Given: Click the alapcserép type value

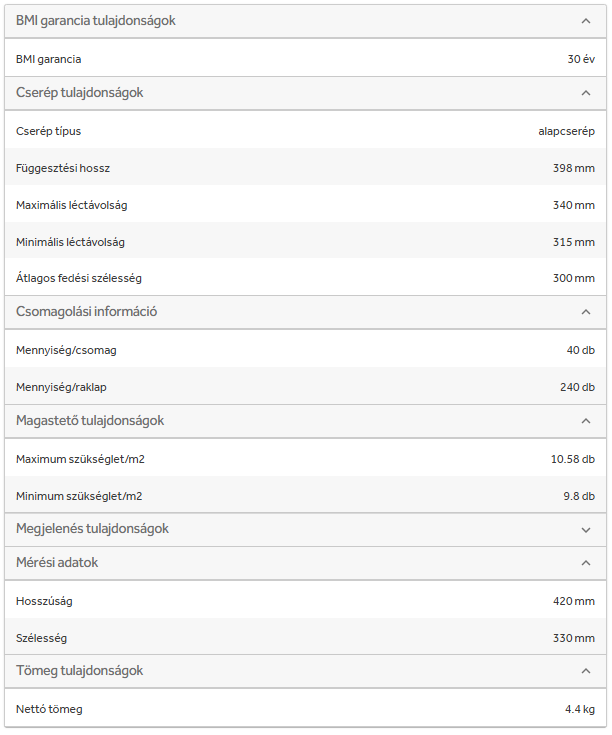Looking at the screenshot, I should click(566, 131).
